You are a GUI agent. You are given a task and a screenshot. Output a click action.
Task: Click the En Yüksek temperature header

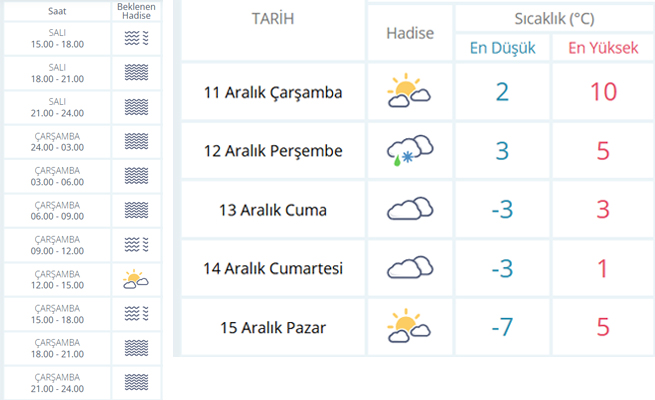[603, 48]
